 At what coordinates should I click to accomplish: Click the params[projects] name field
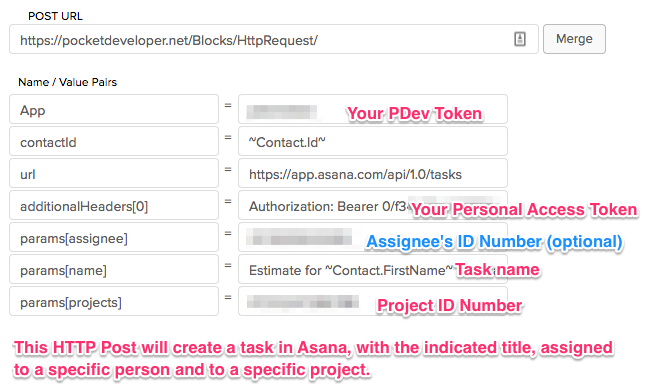114,302
